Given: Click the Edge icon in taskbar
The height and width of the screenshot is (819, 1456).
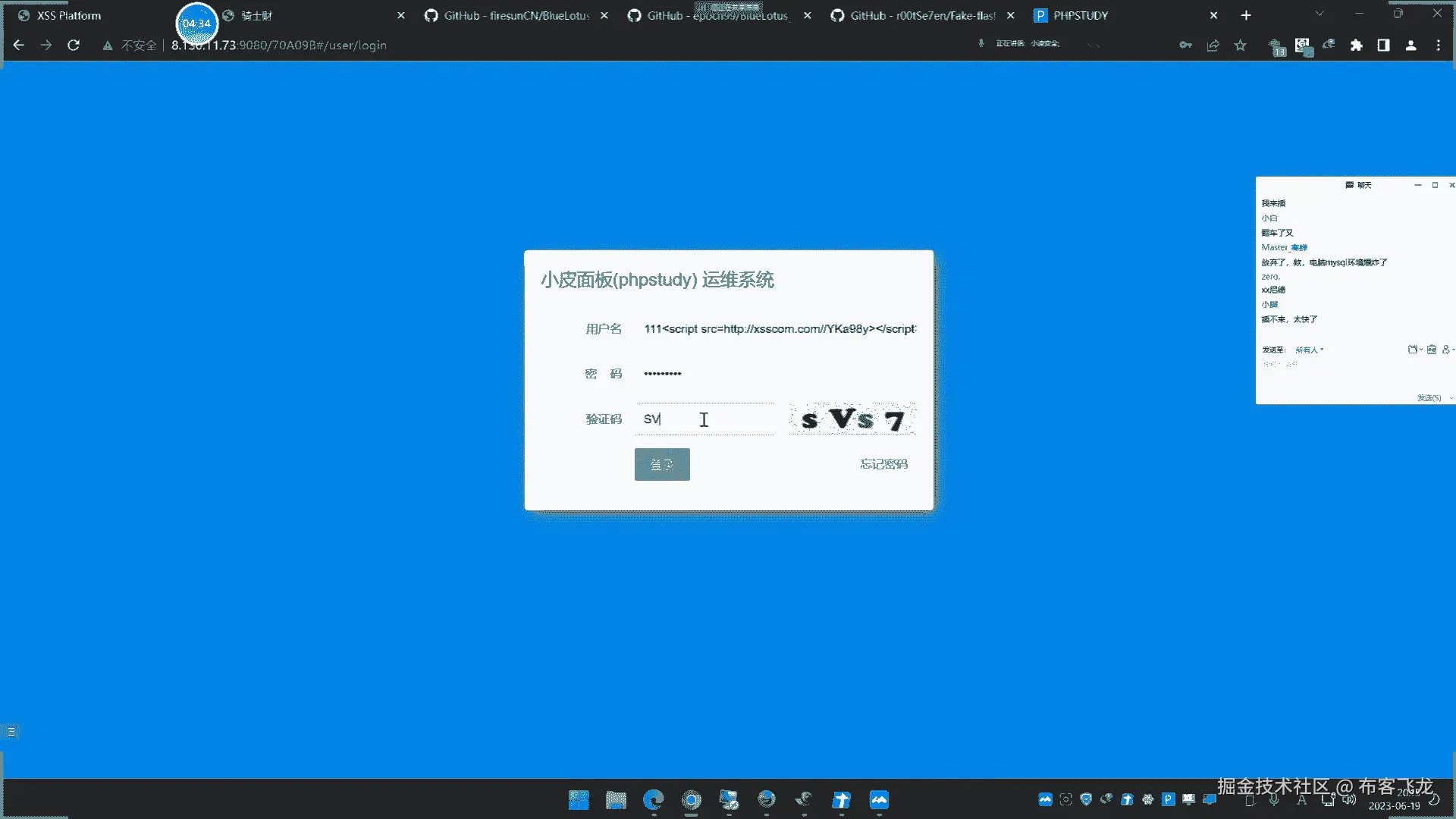Looking at the screenshot, I should 653,799.
